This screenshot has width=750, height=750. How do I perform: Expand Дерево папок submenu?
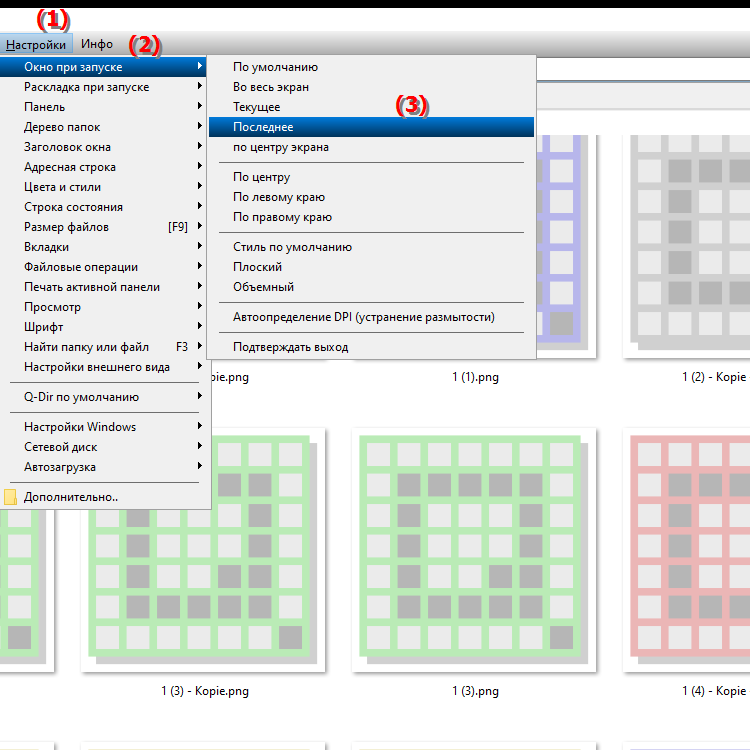click(103, 127)
